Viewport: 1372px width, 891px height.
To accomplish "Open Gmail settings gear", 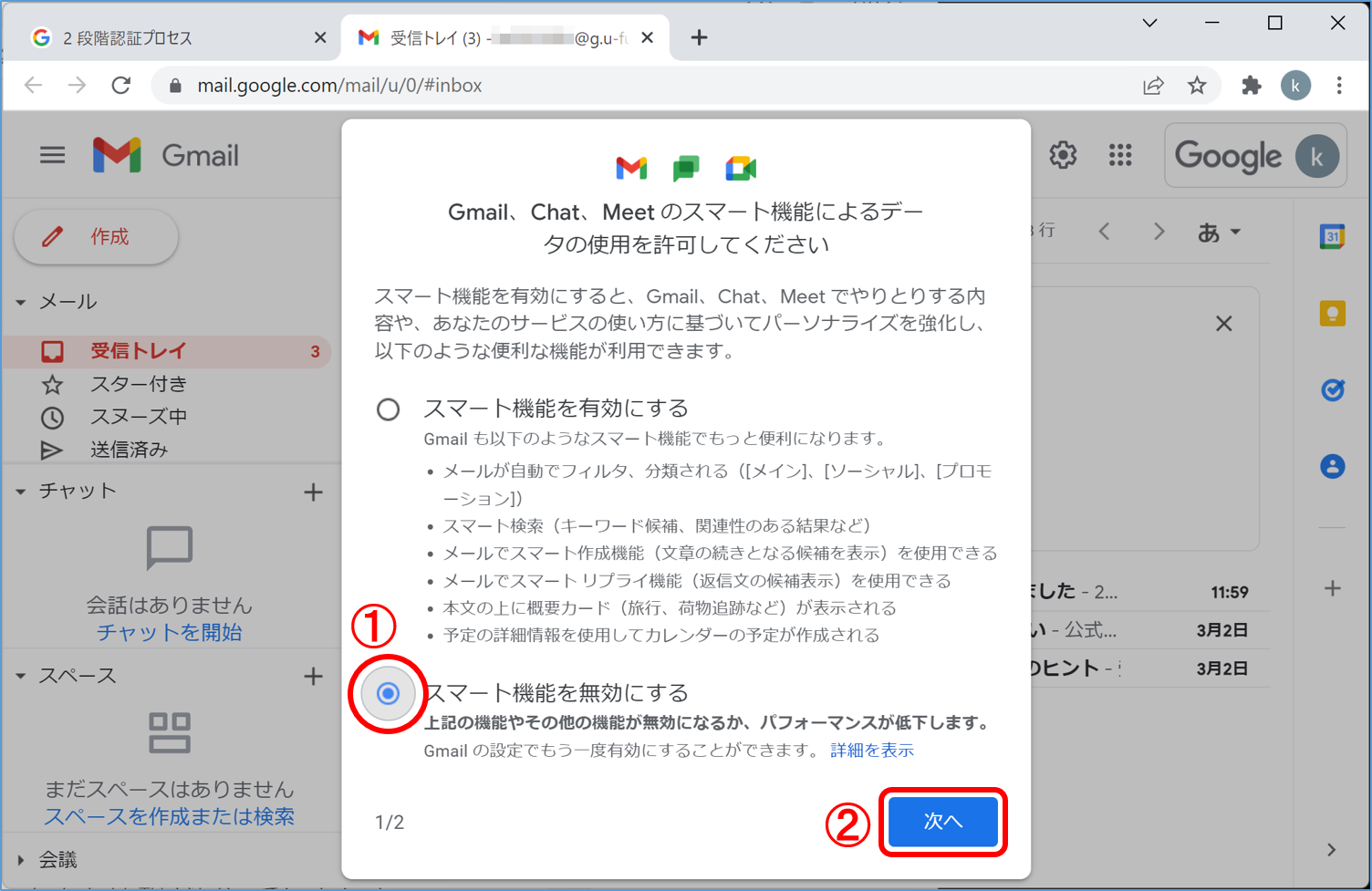I will tap(1063, 155).
